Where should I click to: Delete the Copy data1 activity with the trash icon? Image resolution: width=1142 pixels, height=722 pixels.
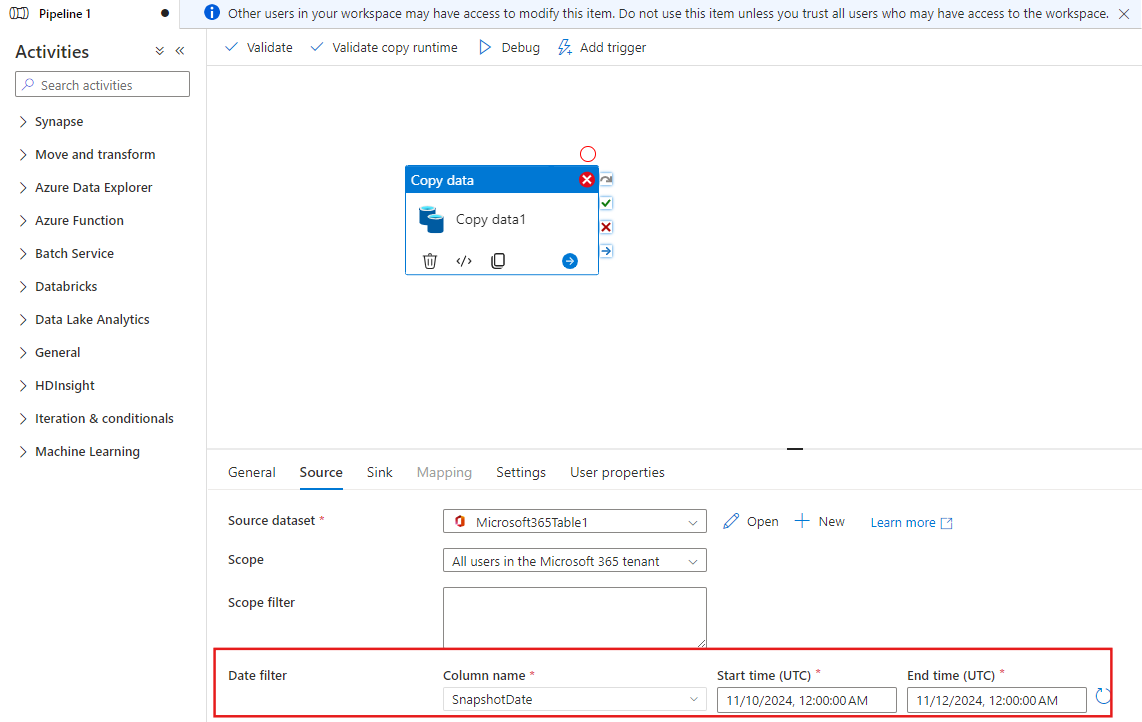[430, 261]
